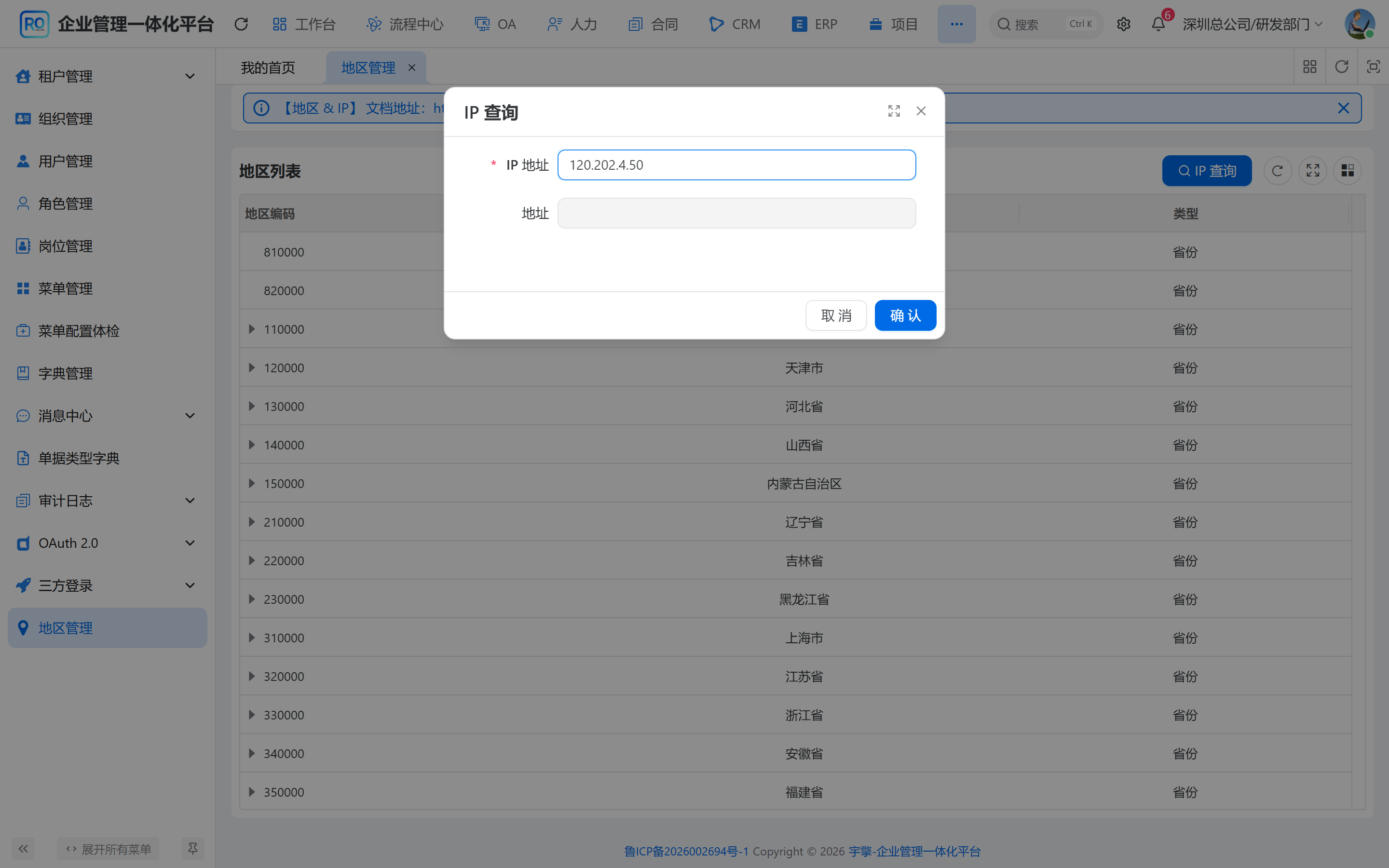Collapse sidebar double-arrow icon
The image size is (1389, 868).
pos(23,849)
